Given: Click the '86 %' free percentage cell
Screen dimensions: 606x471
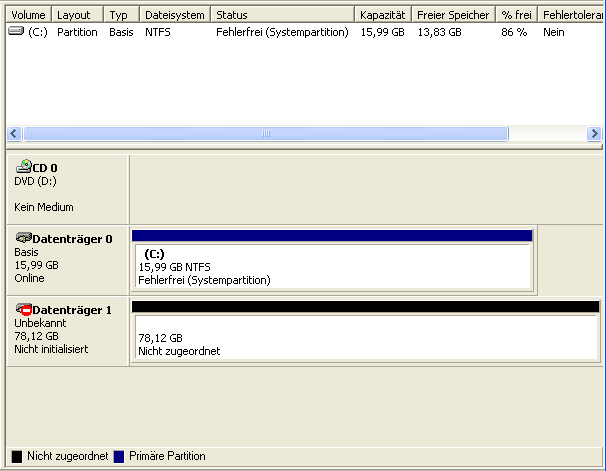Looking at the screenshot, I should coord(514,32).
